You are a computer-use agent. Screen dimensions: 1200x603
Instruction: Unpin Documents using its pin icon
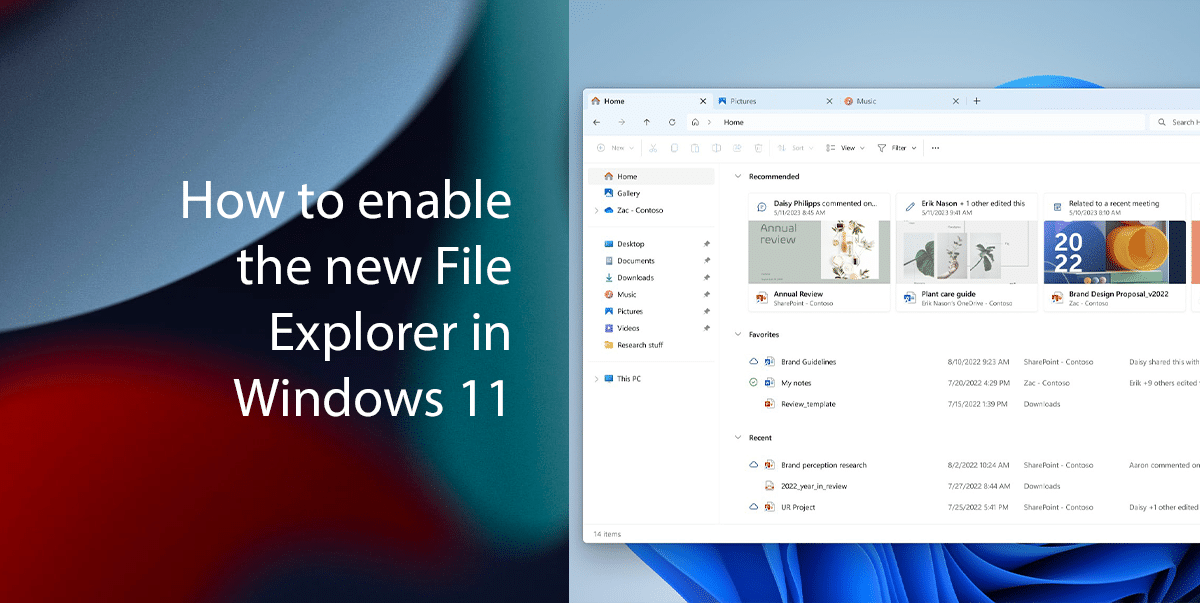[707, 261]
